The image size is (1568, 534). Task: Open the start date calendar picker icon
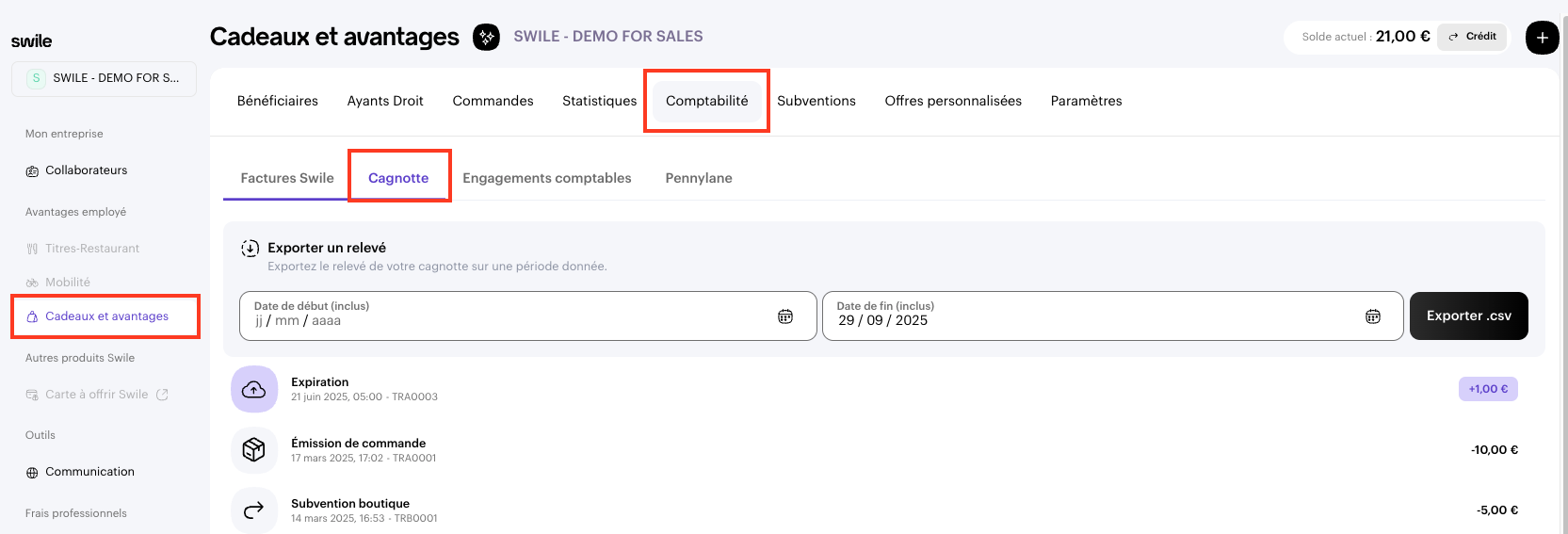click(x=785, y=316)
